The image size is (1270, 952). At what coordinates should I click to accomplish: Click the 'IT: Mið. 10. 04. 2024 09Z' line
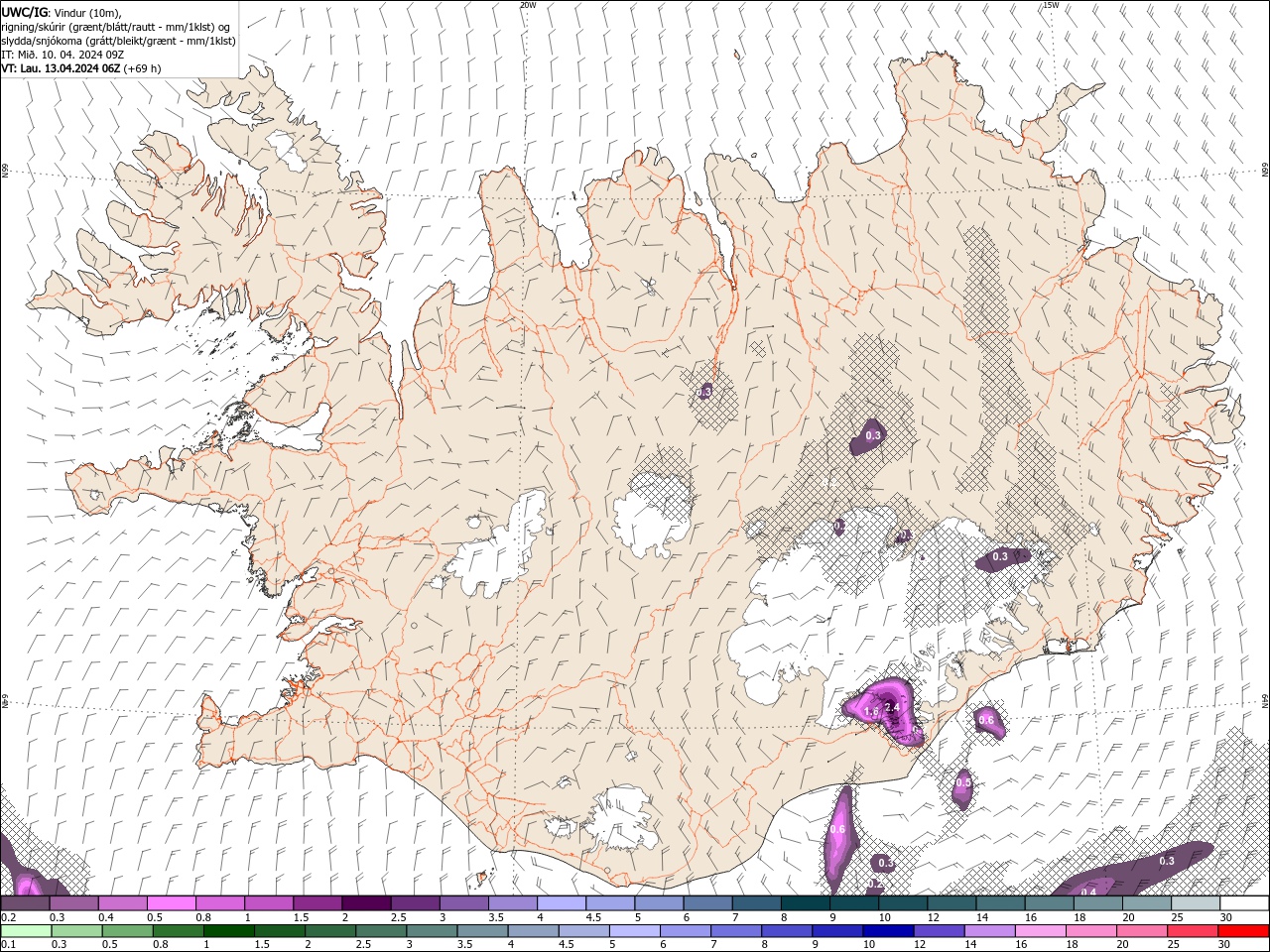point(63,55)
